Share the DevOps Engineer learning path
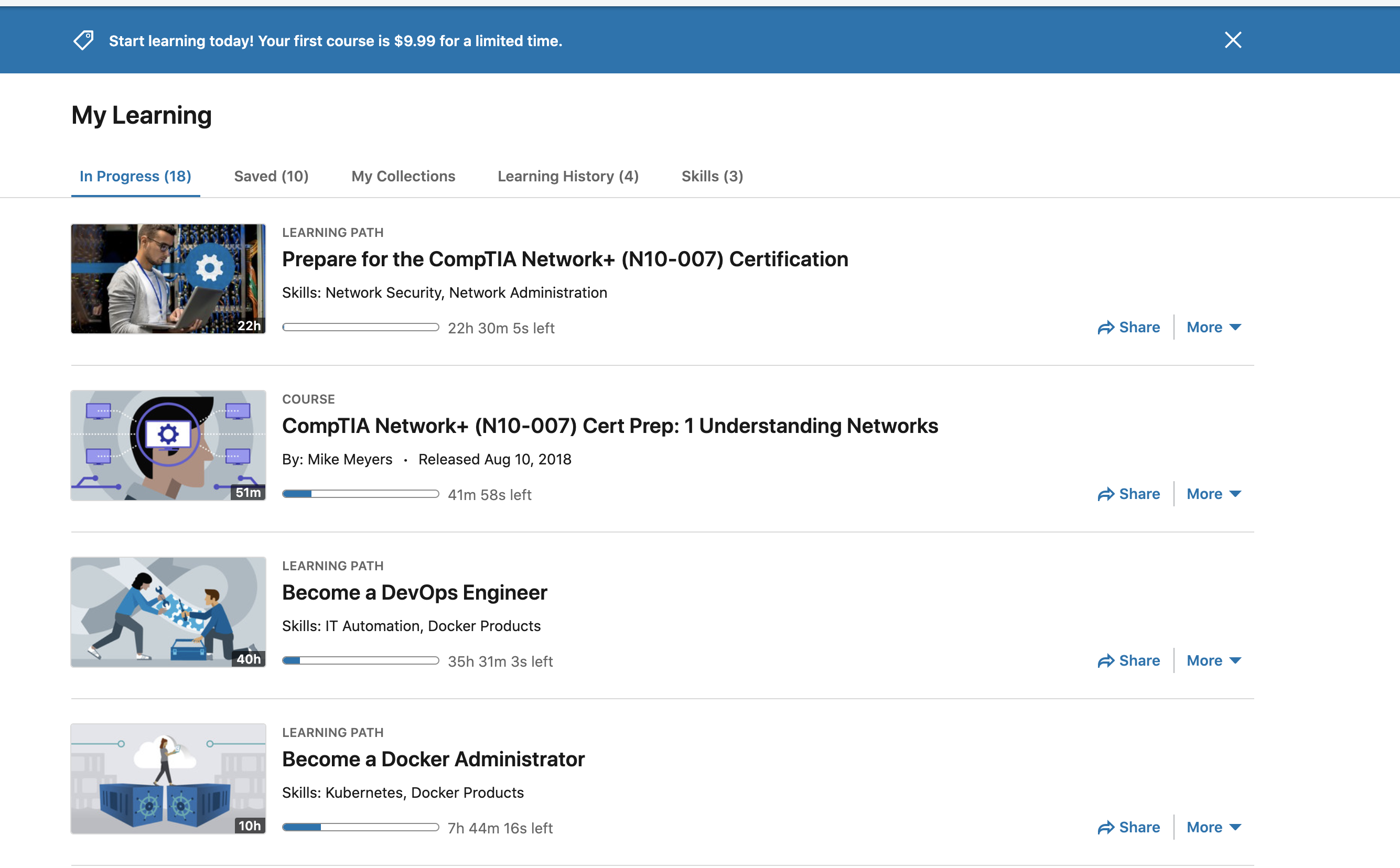This screenshot has height=868, width=1400. (1128, 660)
